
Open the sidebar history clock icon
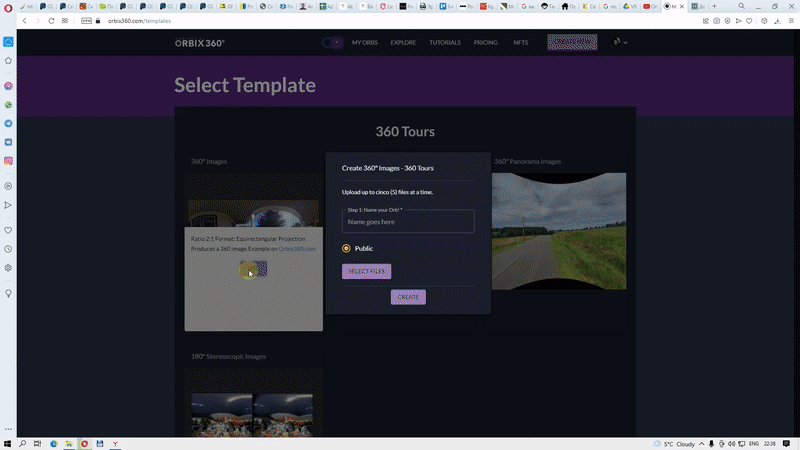tap(8, 249)
